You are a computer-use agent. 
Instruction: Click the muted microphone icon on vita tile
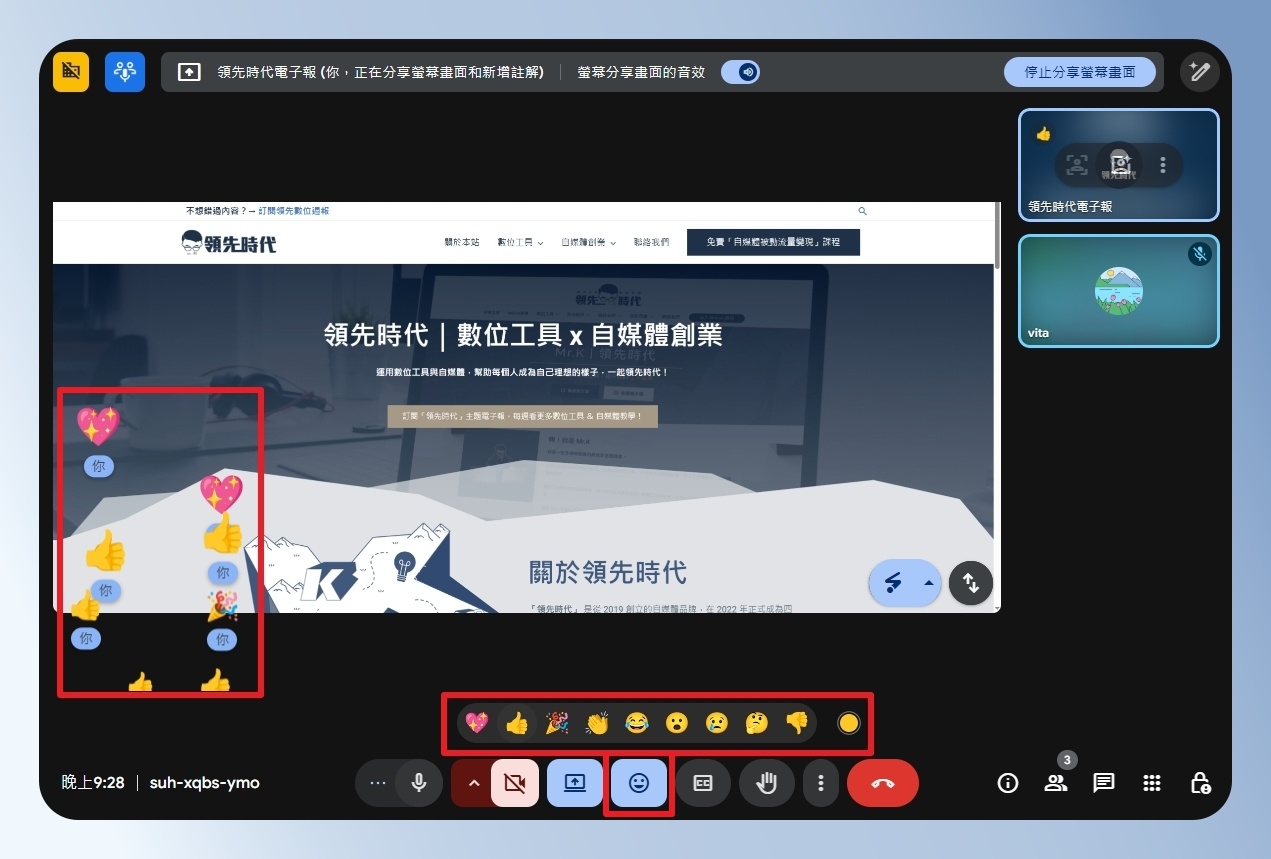click(1200, 254)
